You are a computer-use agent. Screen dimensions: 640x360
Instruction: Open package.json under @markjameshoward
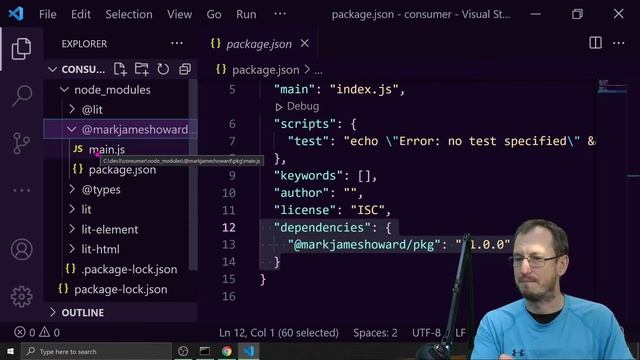[122, 170]
